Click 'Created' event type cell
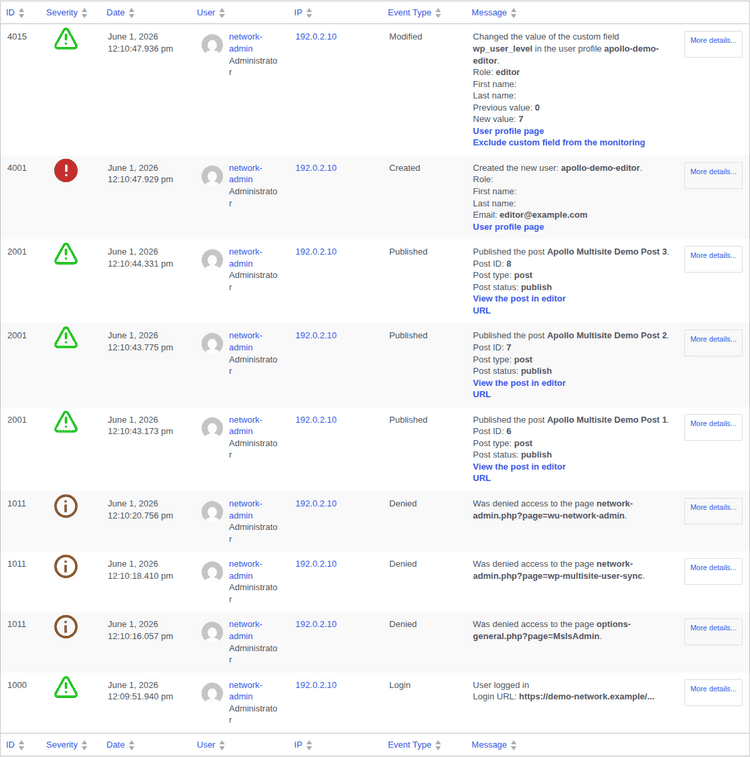The width and height of the screenshot is (750, 757). point(404,168)
